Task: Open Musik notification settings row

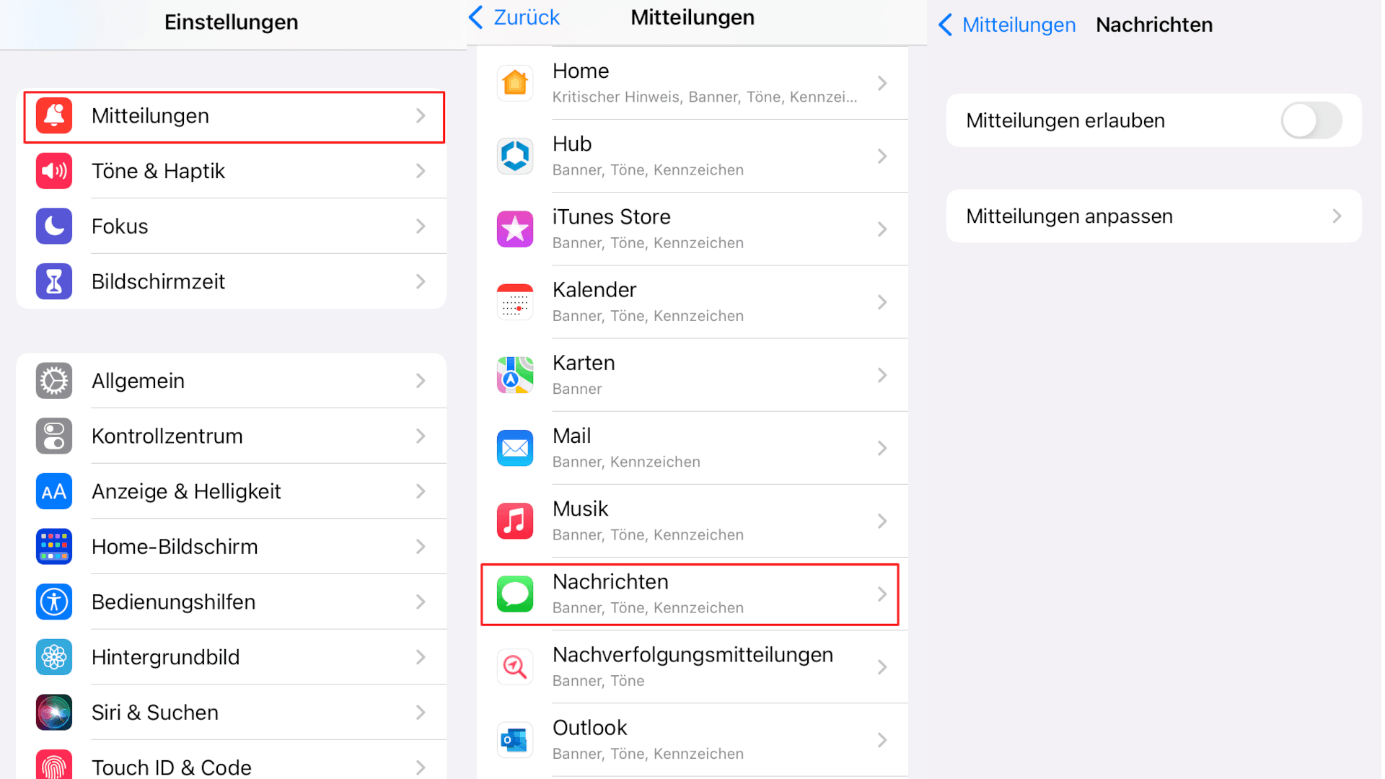Action: tap(693, 521)
